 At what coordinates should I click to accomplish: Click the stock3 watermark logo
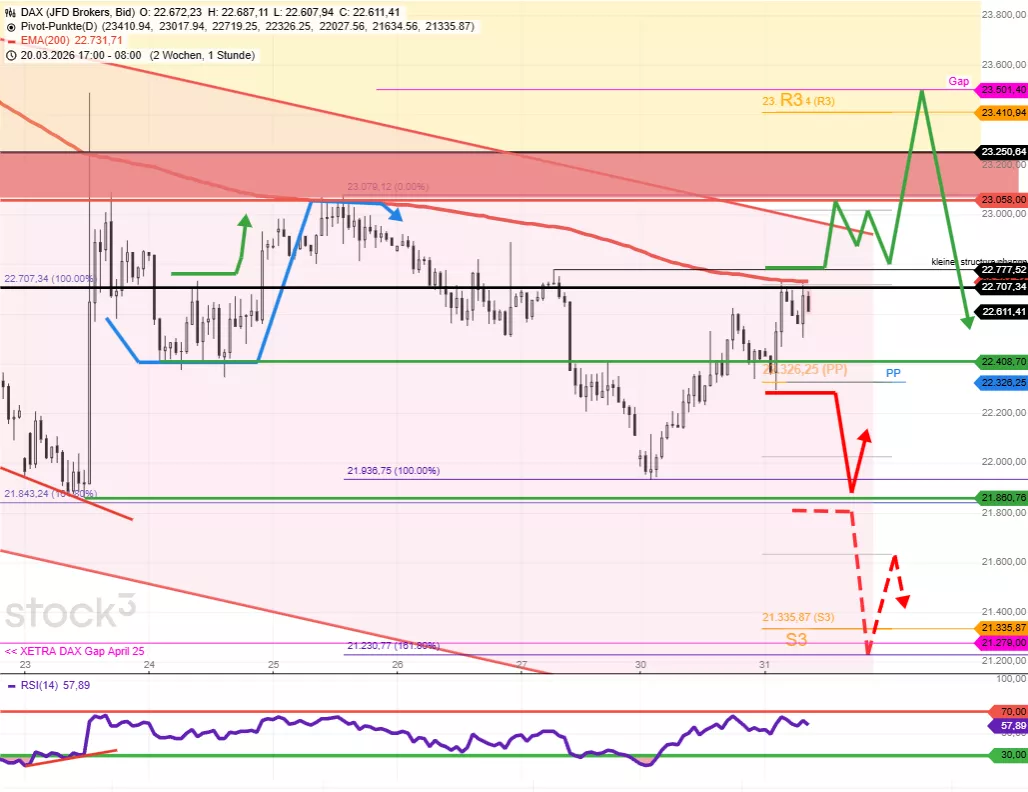(70, 611)
